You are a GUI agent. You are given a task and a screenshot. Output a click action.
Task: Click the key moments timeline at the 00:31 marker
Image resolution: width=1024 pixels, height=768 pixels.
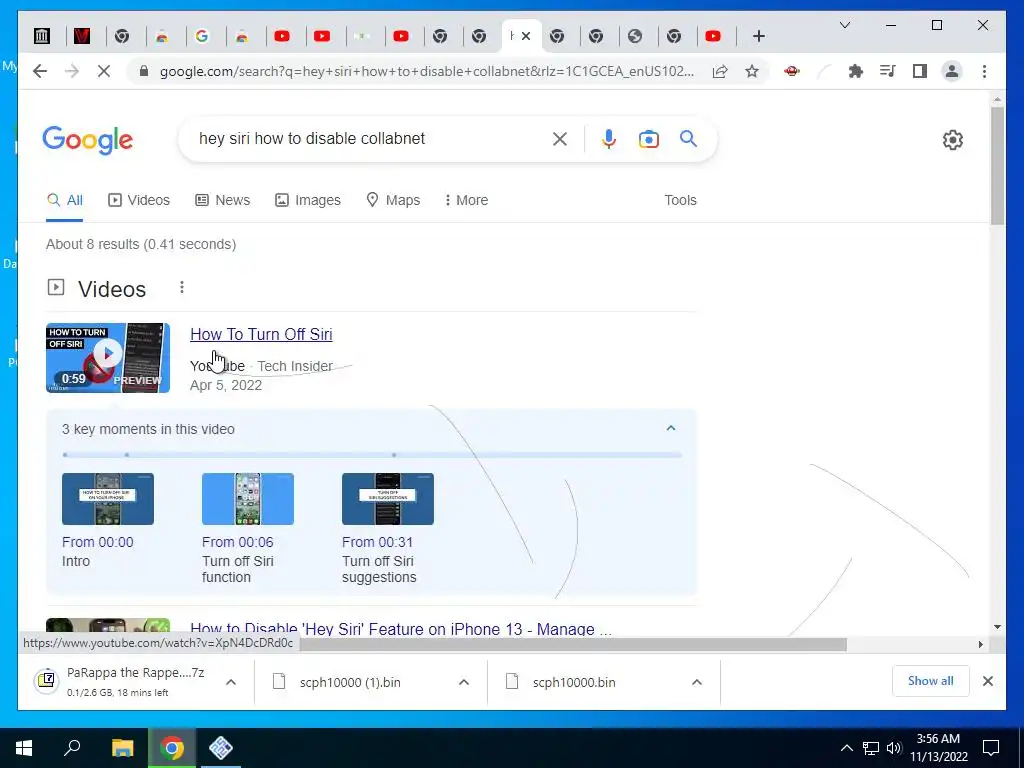pos(394,455)
